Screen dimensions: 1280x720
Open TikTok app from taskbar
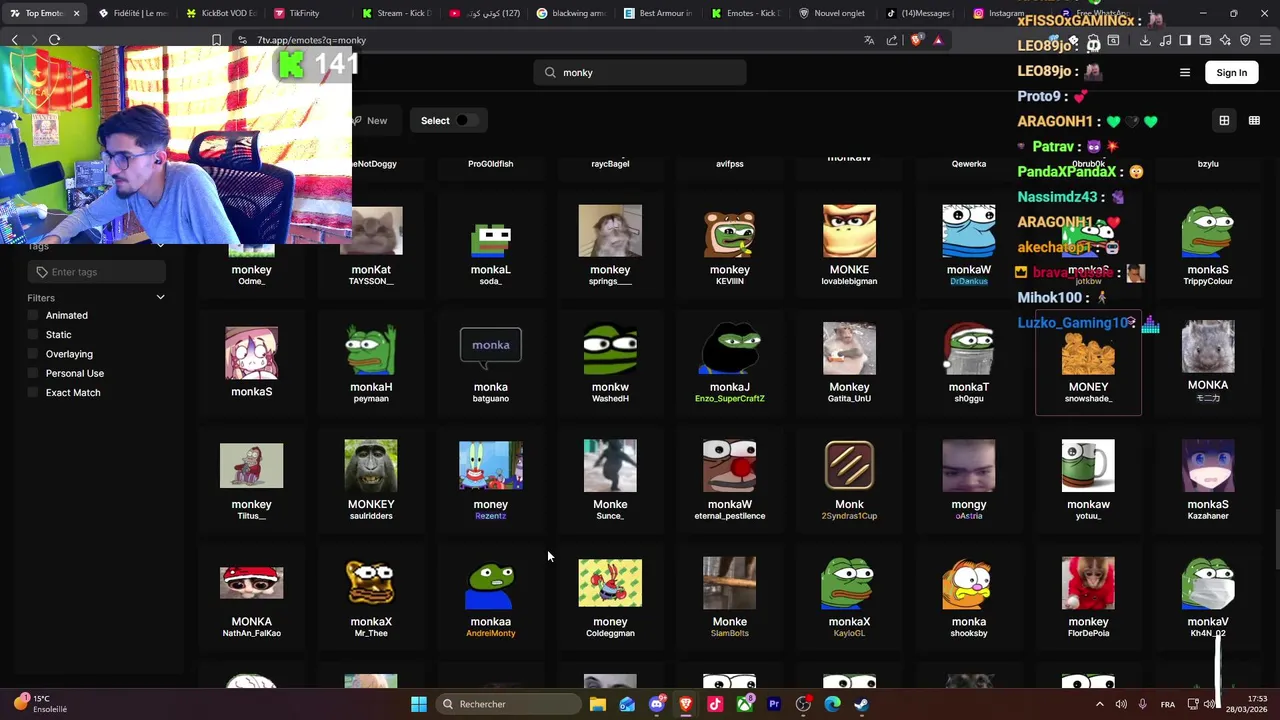(x=715, y=704)
